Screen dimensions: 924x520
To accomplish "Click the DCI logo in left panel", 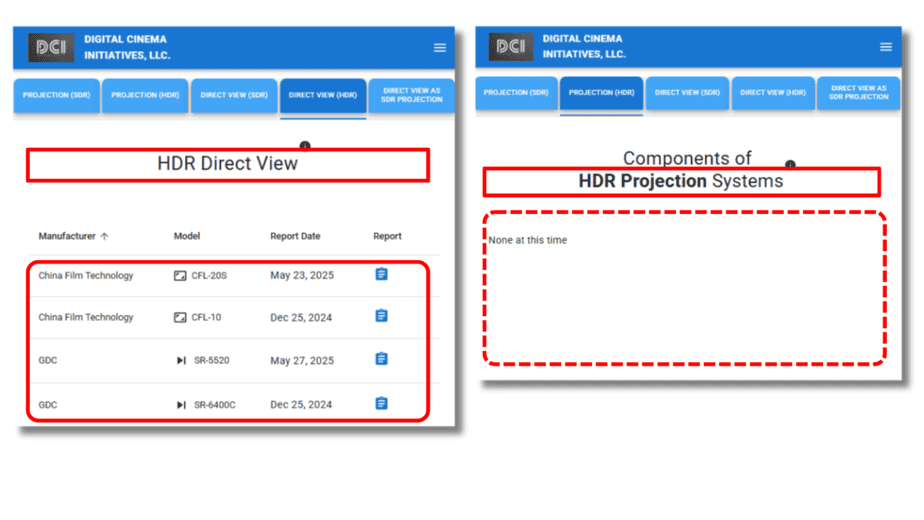I will click(50, 47).
